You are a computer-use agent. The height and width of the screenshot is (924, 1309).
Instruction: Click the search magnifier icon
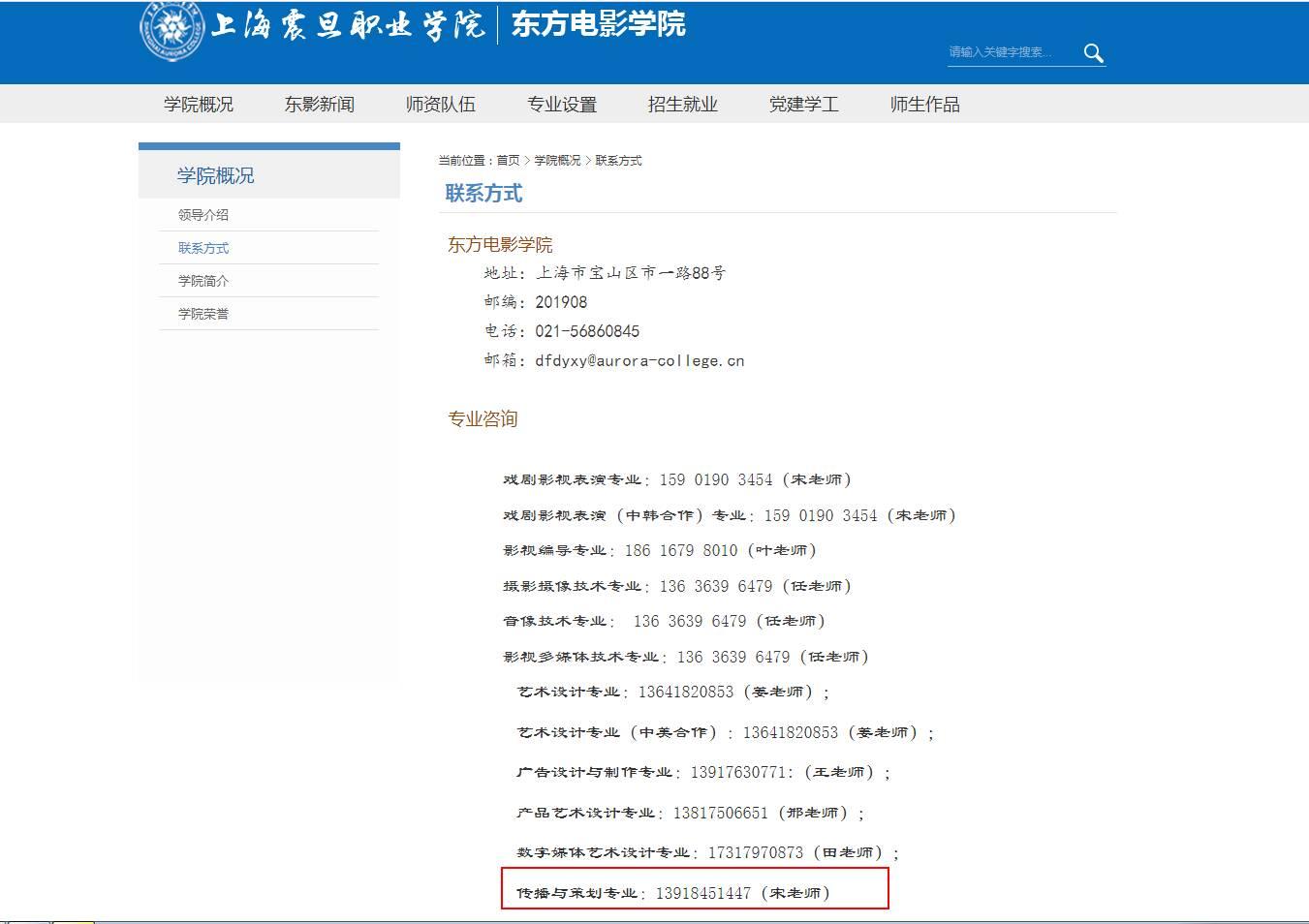[x=1094, y=53]
